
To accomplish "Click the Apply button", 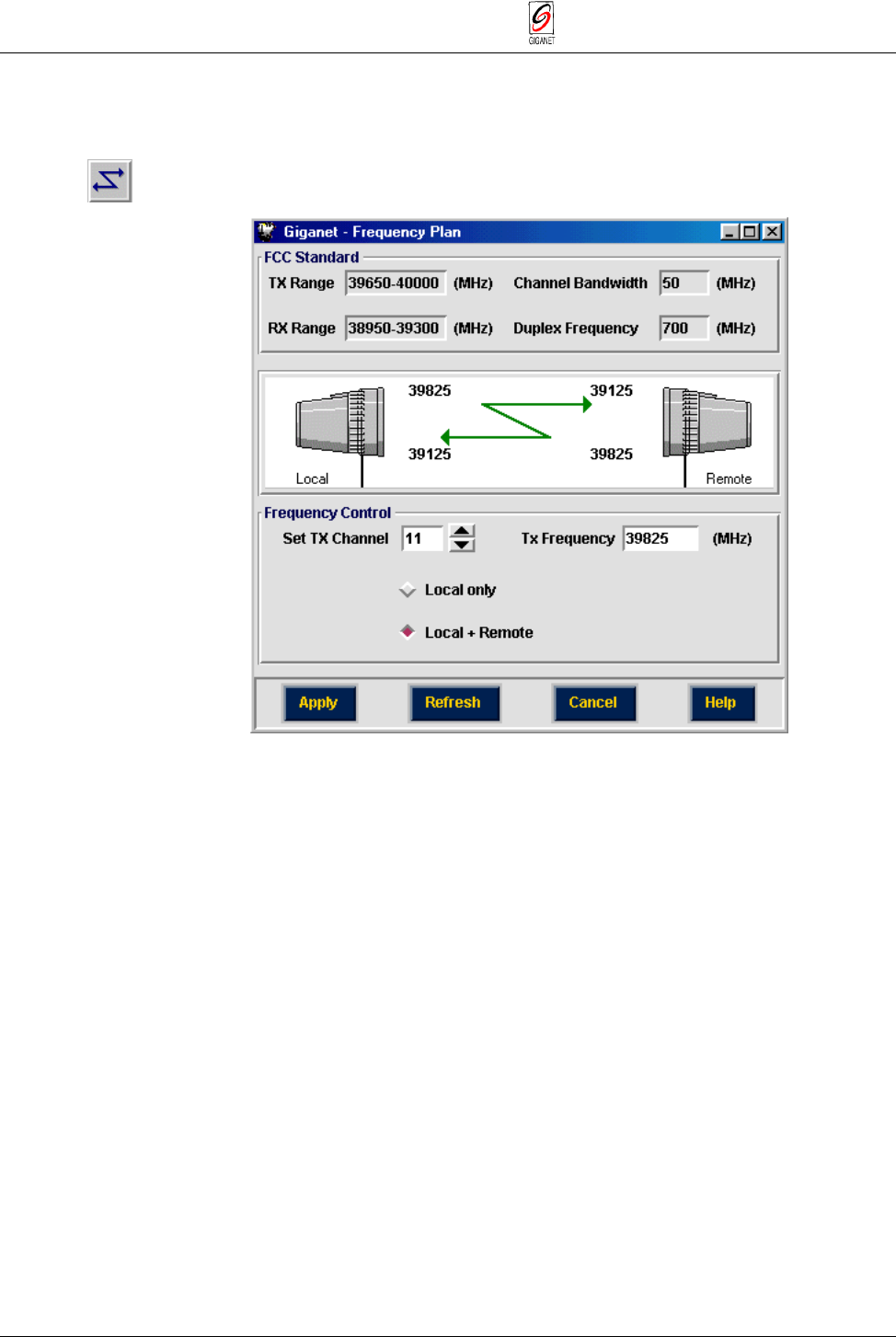I will click(318, 703).
